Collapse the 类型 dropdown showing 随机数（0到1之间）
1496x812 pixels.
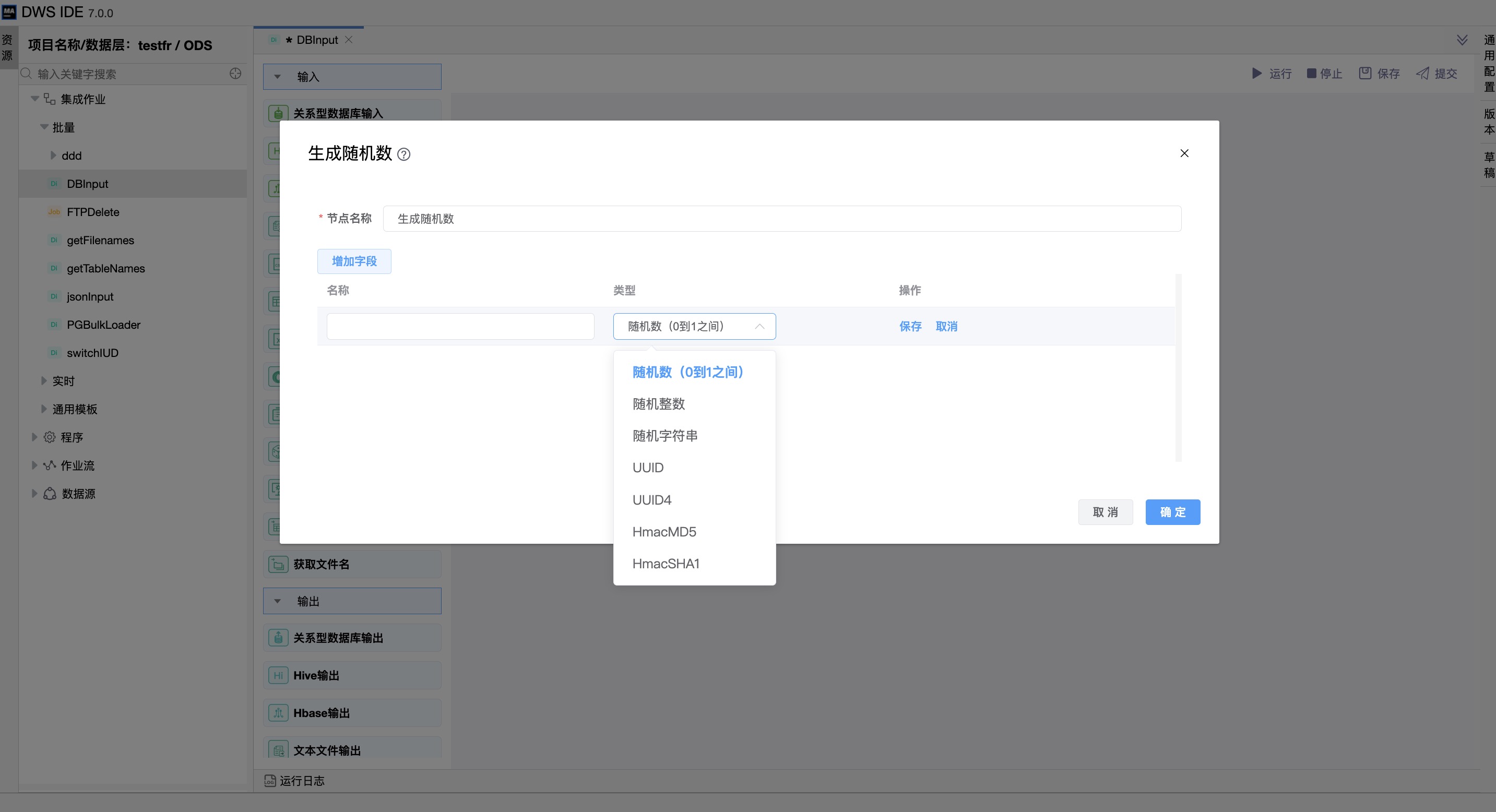pos(759,327)
